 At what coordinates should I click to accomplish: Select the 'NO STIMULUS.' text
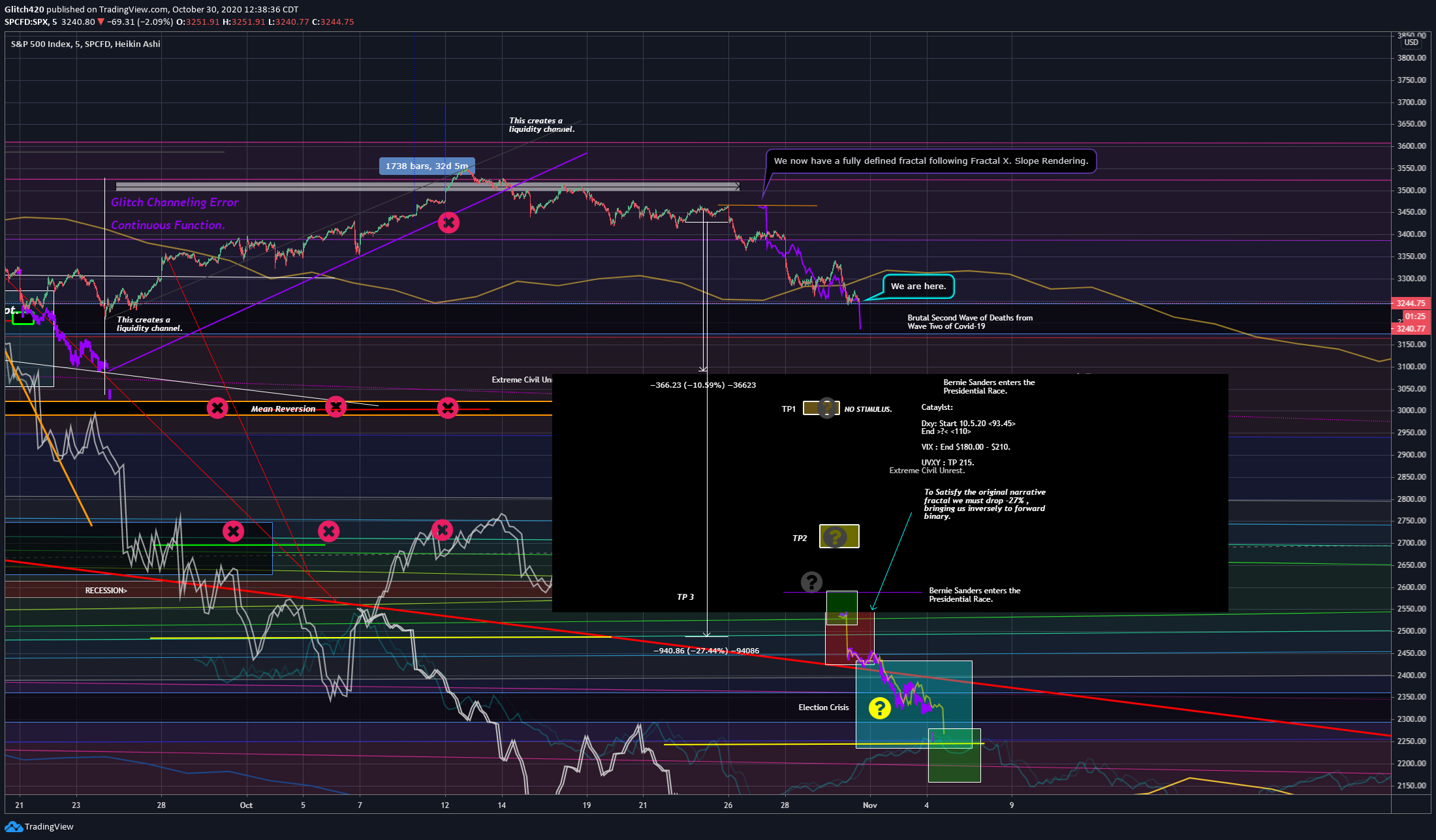(x=868, y=409)
